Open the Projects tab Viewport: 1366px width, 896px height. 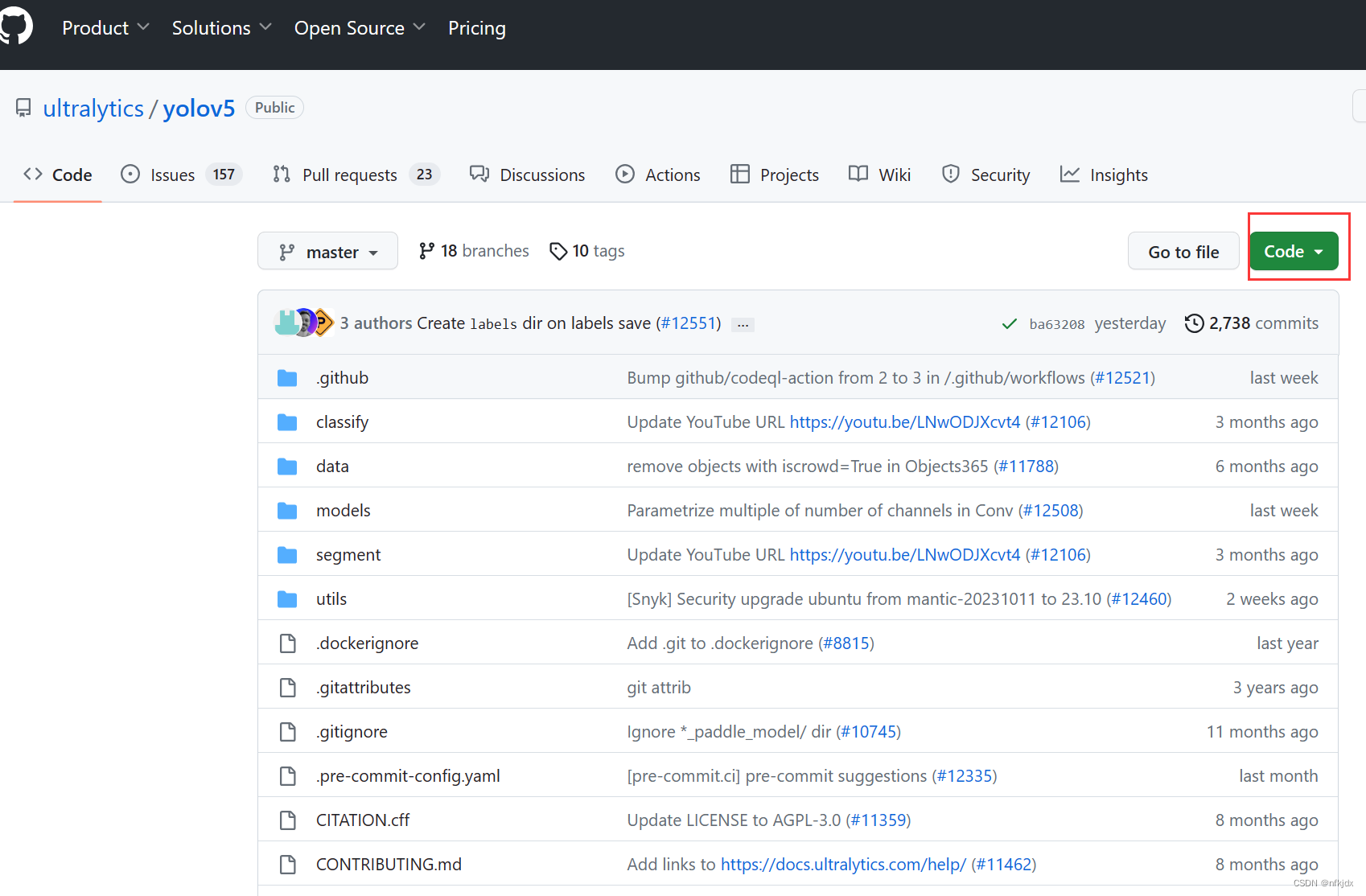(774, 175)
